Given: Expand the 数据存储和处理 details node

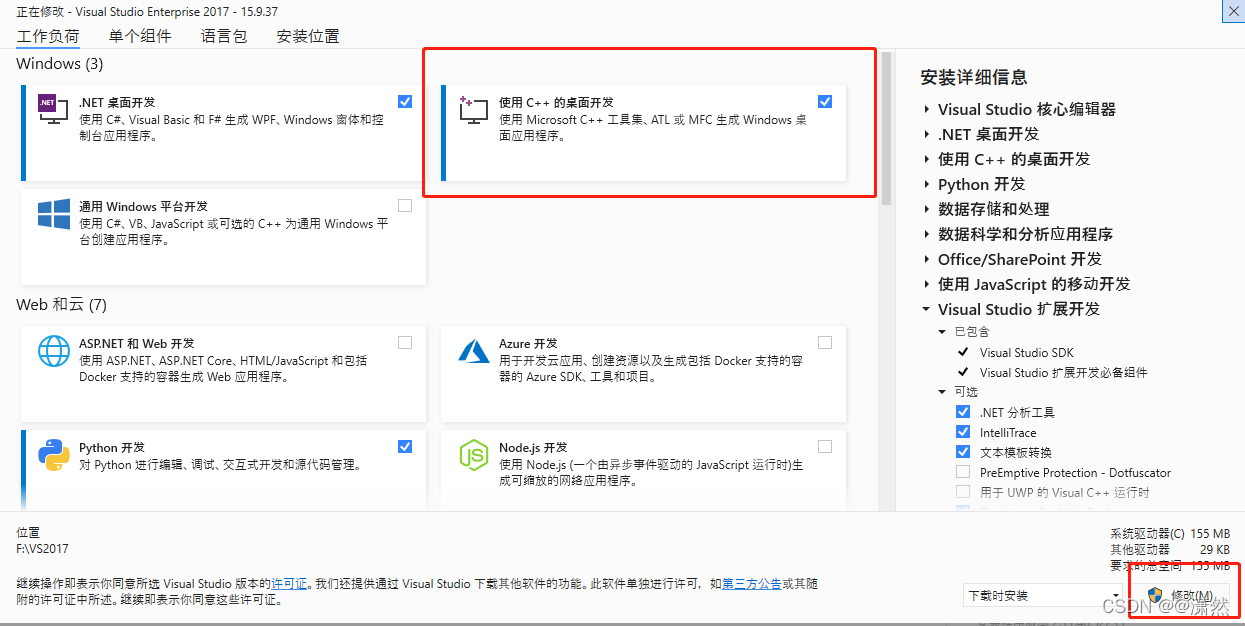Looking at the screenshot, I should [926, 209].
